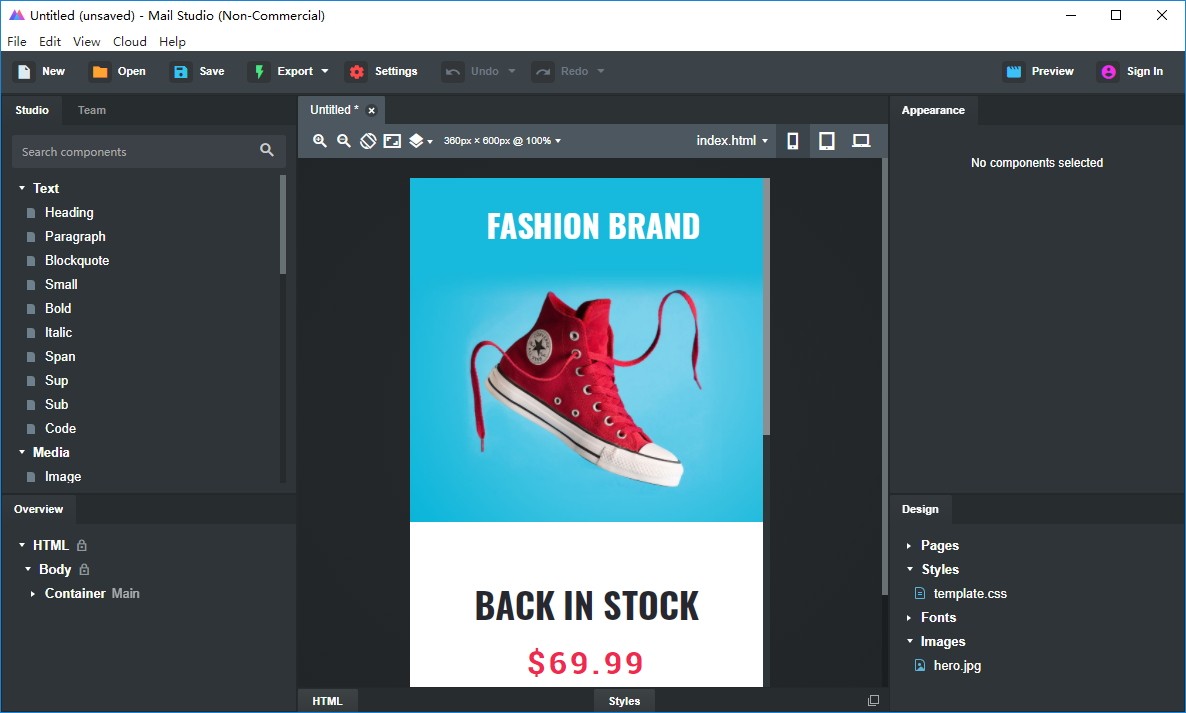
Task: Select the Code component
Action: [x=61, y=429]
